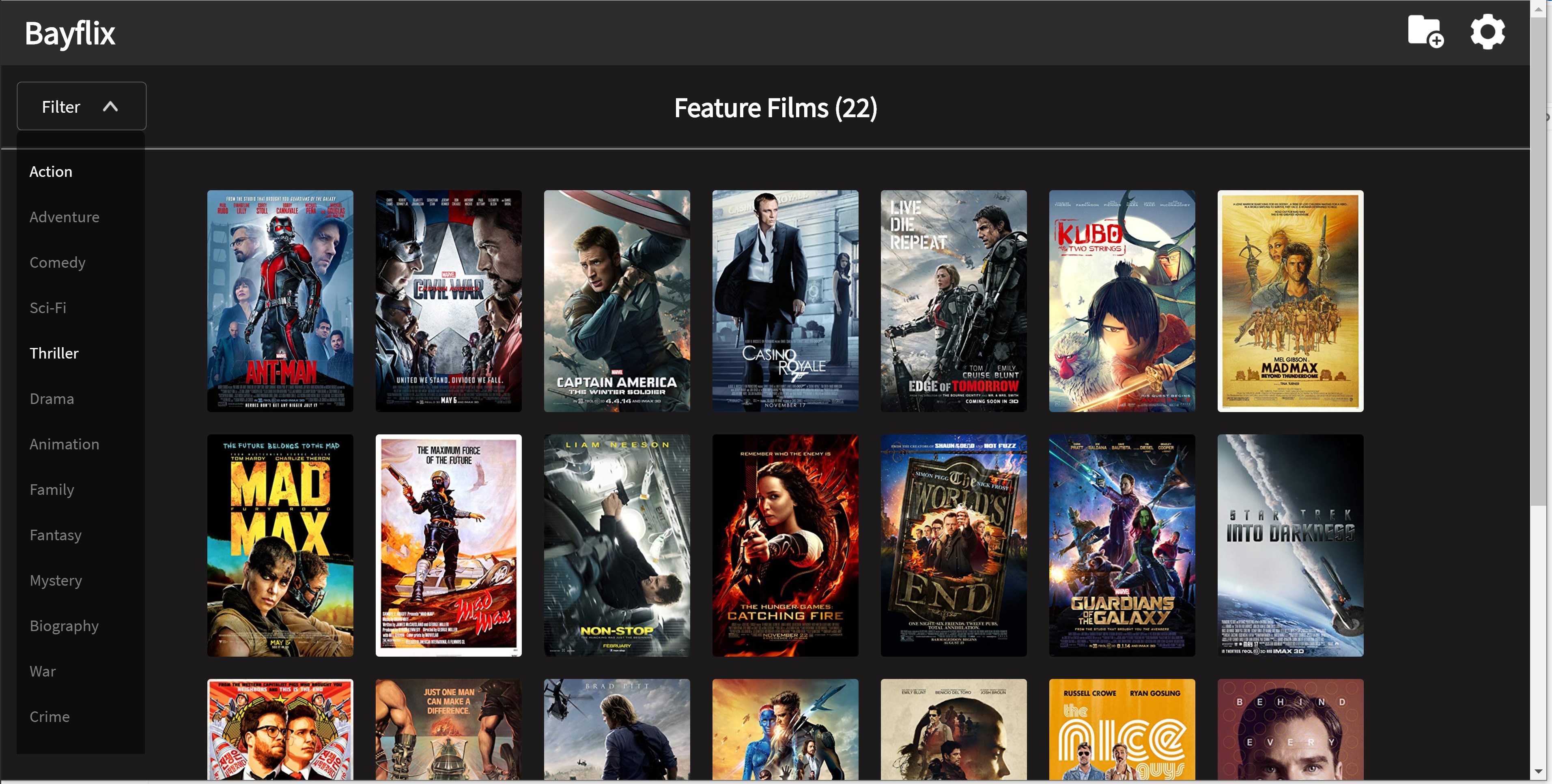Open the Ant-Man poster

(280, 301)
